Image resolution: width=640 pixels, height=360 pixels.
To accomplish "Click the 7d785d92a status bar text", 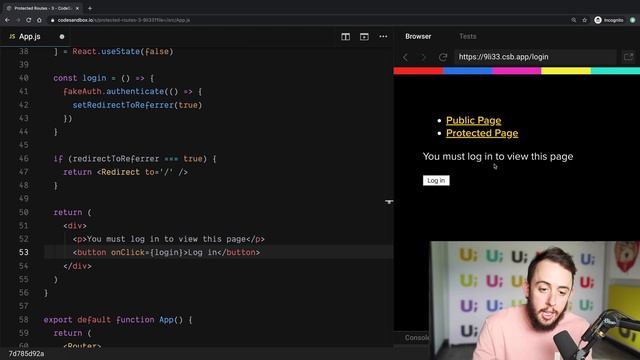I will [x=27, y=353].
